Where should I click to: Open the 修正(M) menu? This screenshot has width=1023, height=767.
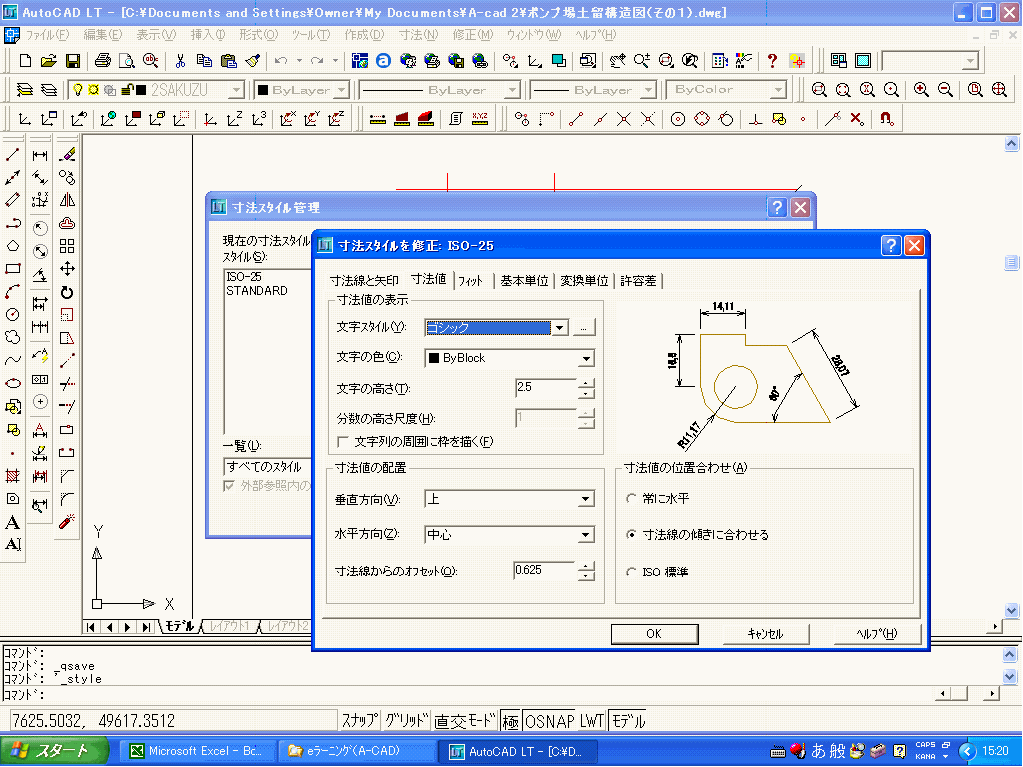point(473,35)
